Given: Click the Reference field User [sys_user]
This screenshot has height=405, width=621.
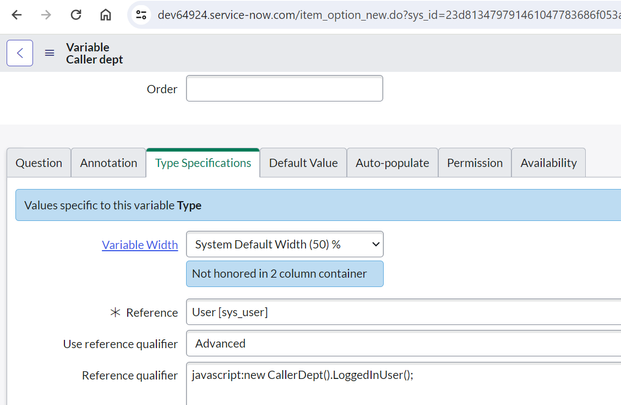Looking at the screenshot, I should tap(404, 312).
